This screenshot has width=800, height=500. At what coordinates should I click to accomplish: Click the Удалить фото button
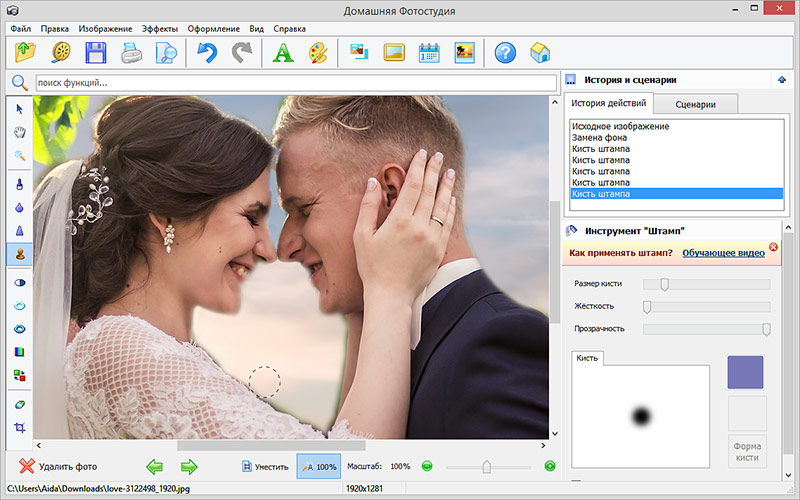(59, 466)
